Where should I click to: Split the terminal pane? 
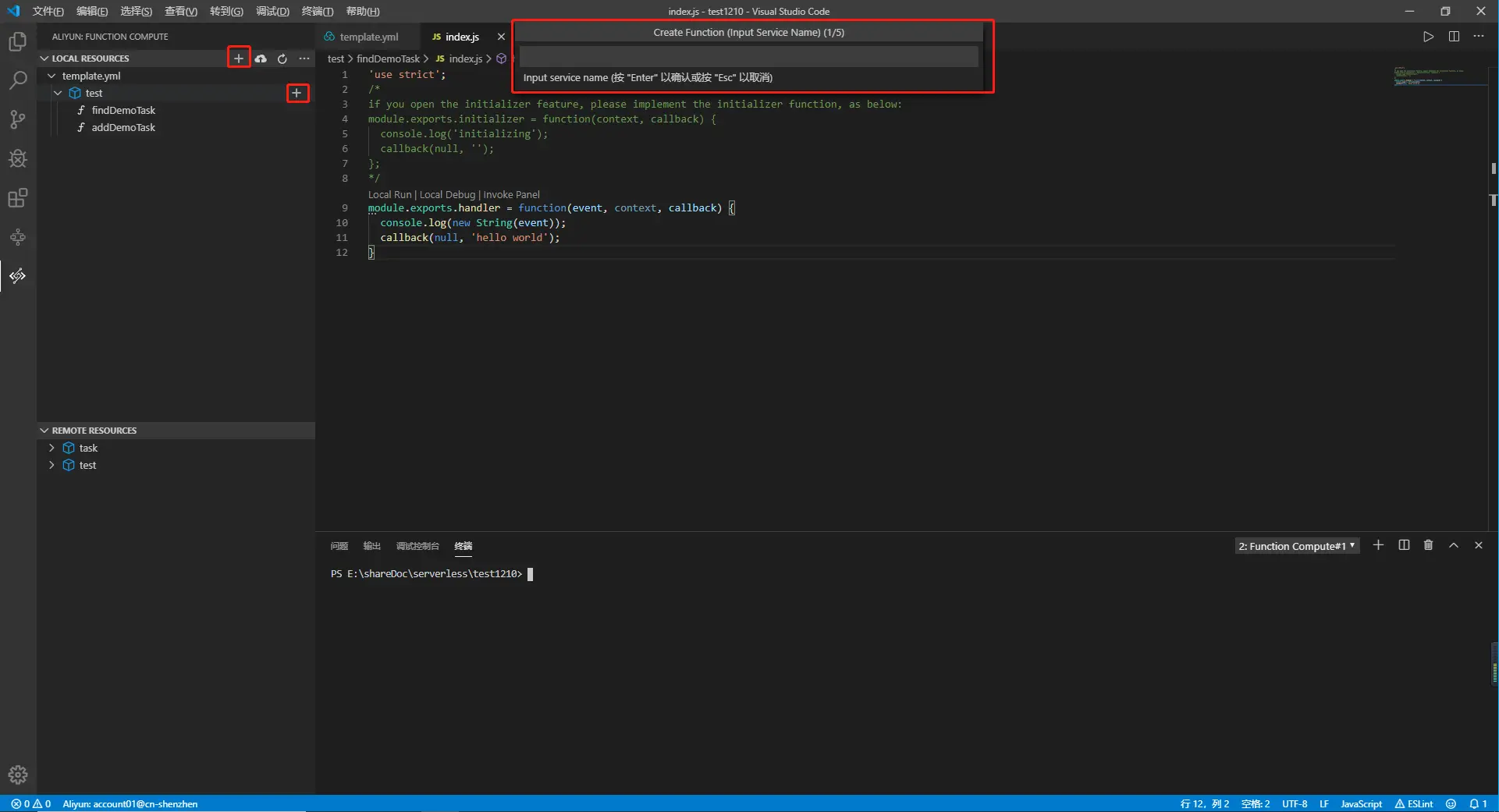coord(1404,545)
